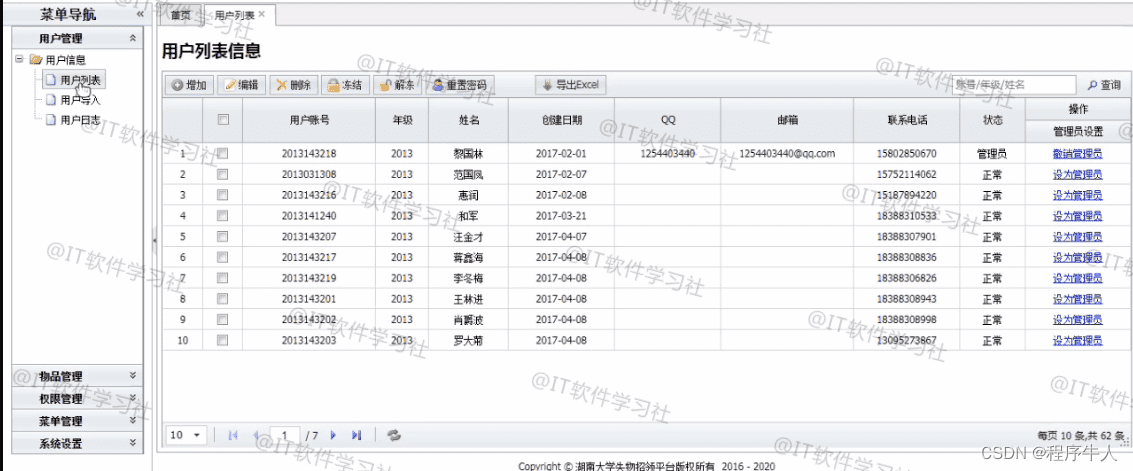Click 撤销管理员 link for 黎国林
Viewport: 1133px width, 471px height.
pyautogui.click(x=1077, y=153)
